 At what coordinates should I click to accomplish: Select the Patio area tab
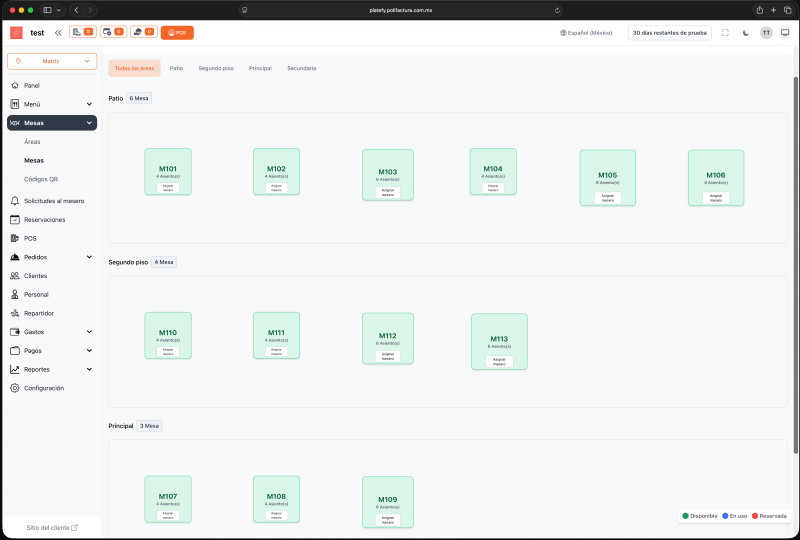pyautogui.click(x=176, y=68)
